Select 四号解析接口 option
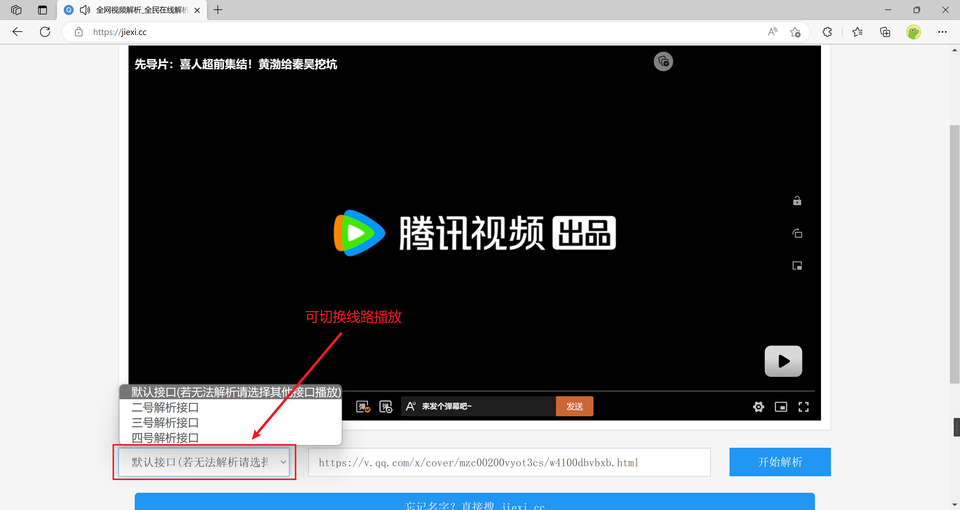This screenshot has width=960, height=510. [x=230, y=438]
